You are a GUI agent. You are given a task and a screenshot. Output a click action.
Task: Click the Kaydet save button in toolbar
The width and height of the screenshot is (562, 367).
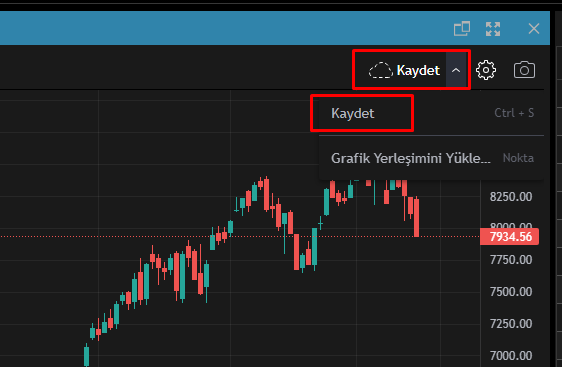405,70
